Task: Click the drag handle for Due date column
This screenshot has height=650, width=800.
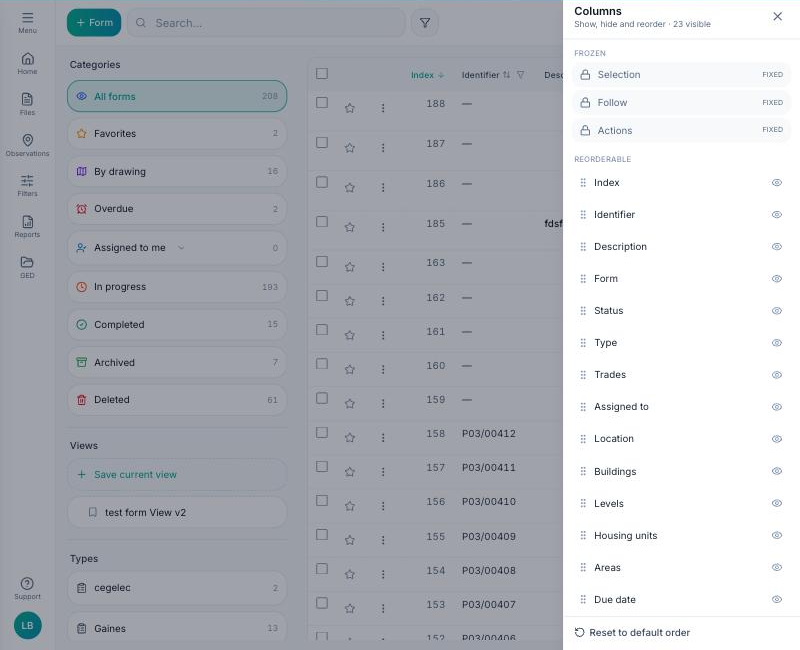Action: [583, 599]
